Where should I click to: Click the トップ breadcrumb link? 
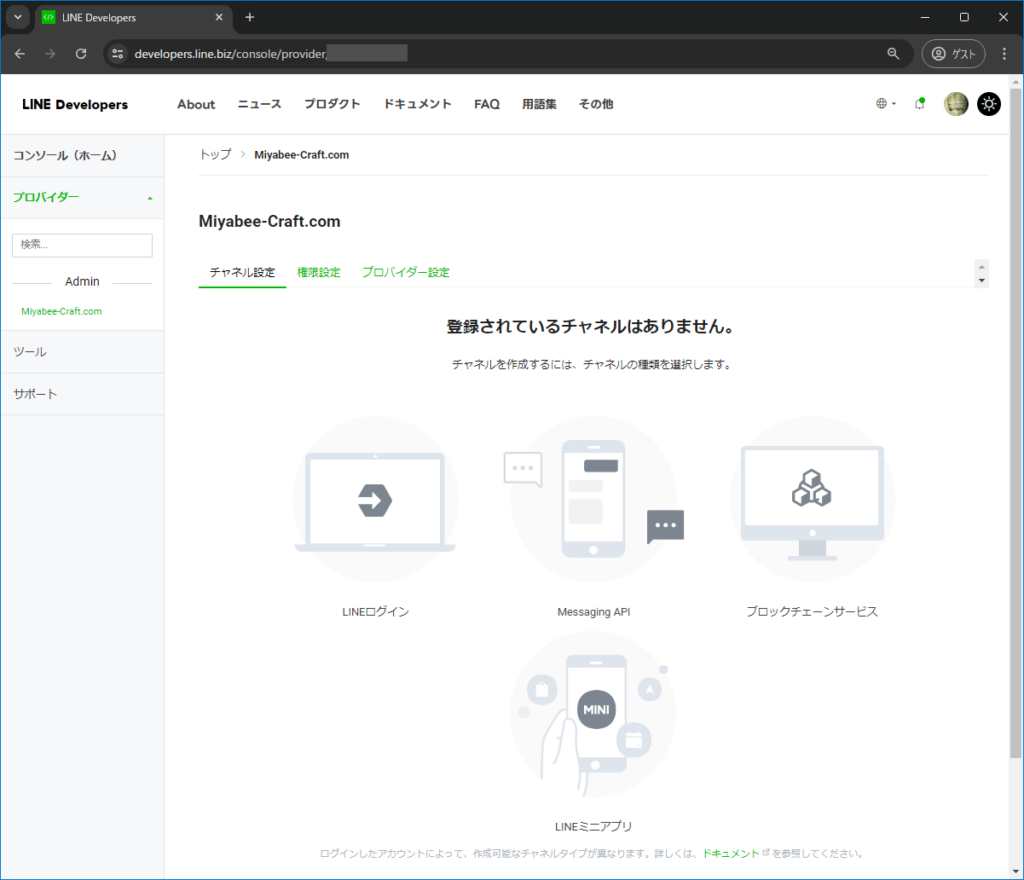pyautogui.click(x=215, y=155)
